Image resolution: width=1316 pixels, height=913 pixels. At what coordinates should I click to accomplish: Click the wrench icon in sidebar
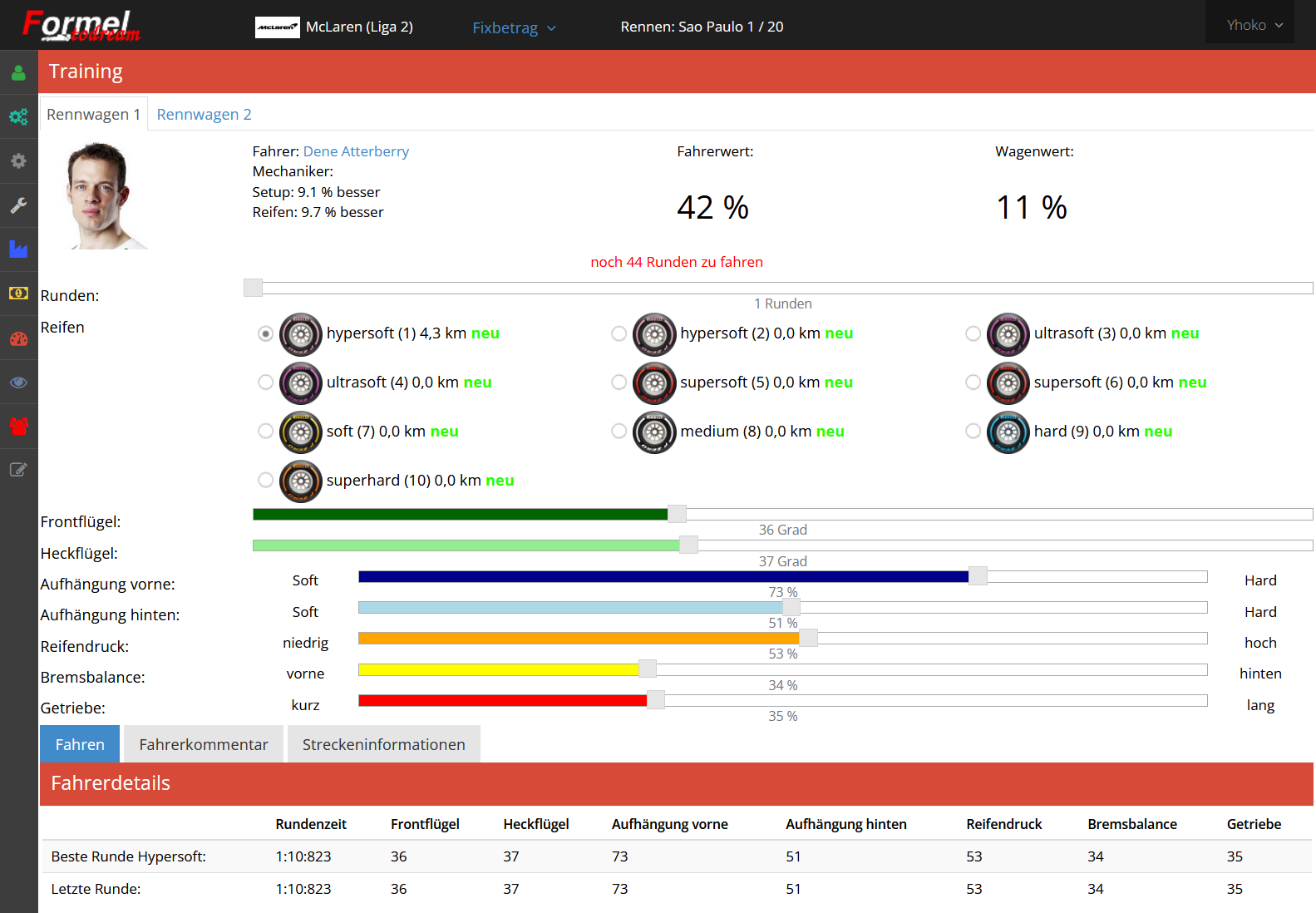click(x=18, y=205)
